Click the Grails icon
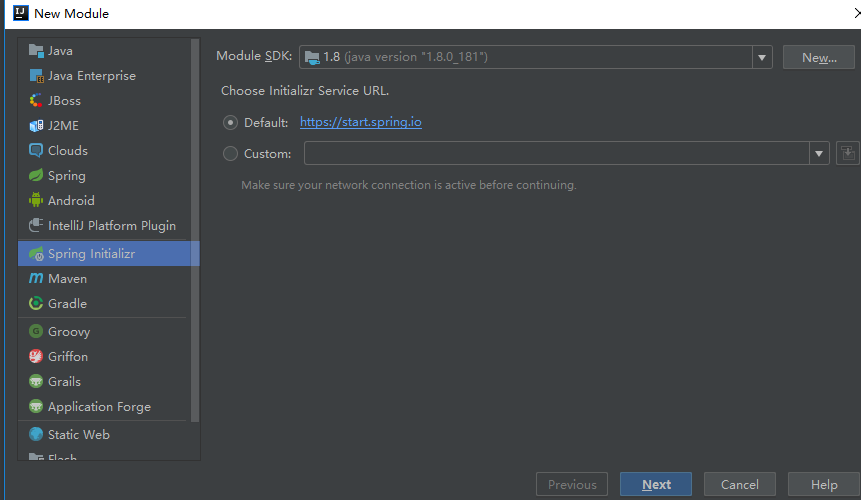 pyautogui.click(x=36, y=381)
